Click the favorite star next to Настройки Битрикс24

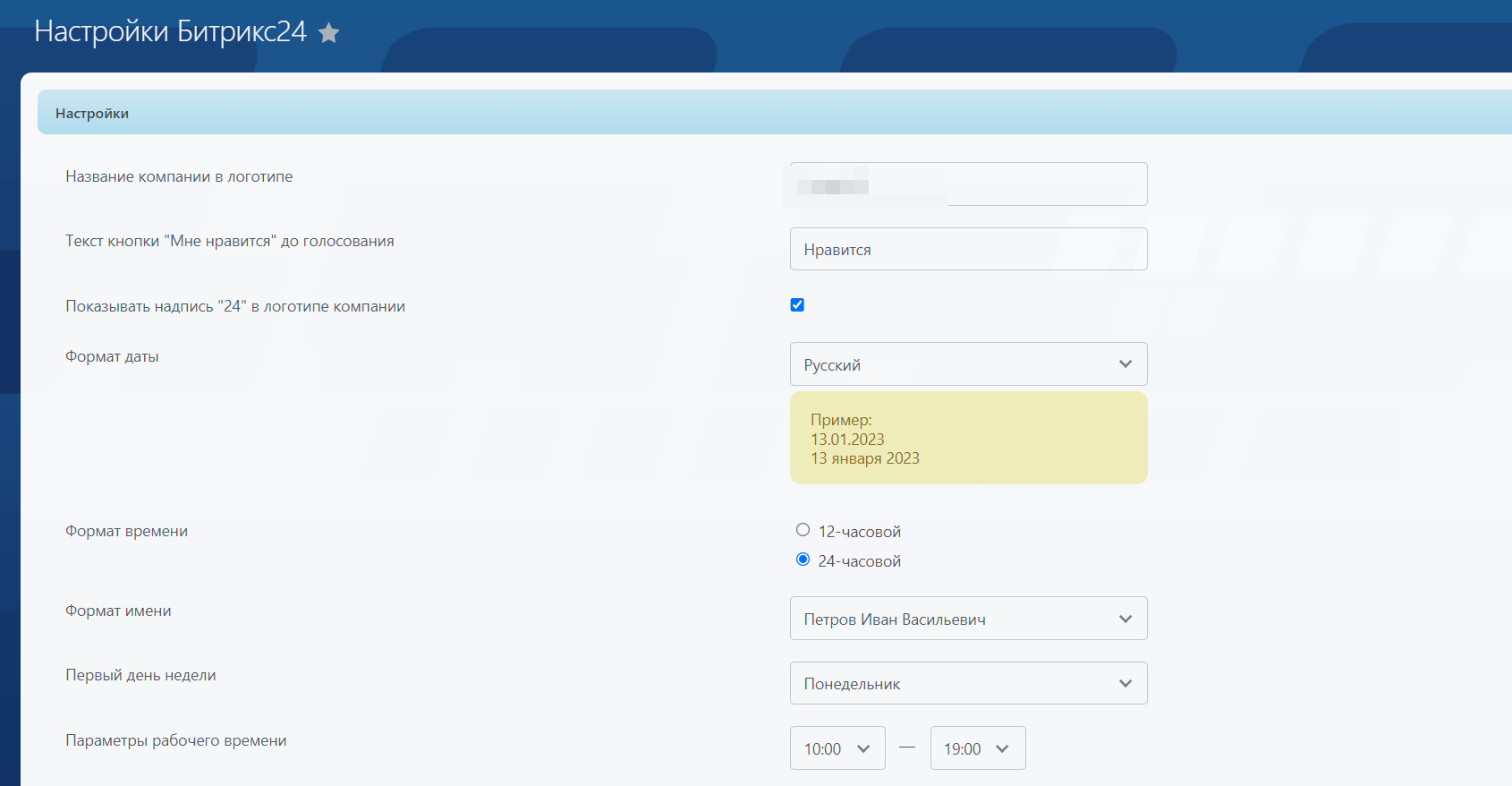pyautogui.click(x=329, y=33)
